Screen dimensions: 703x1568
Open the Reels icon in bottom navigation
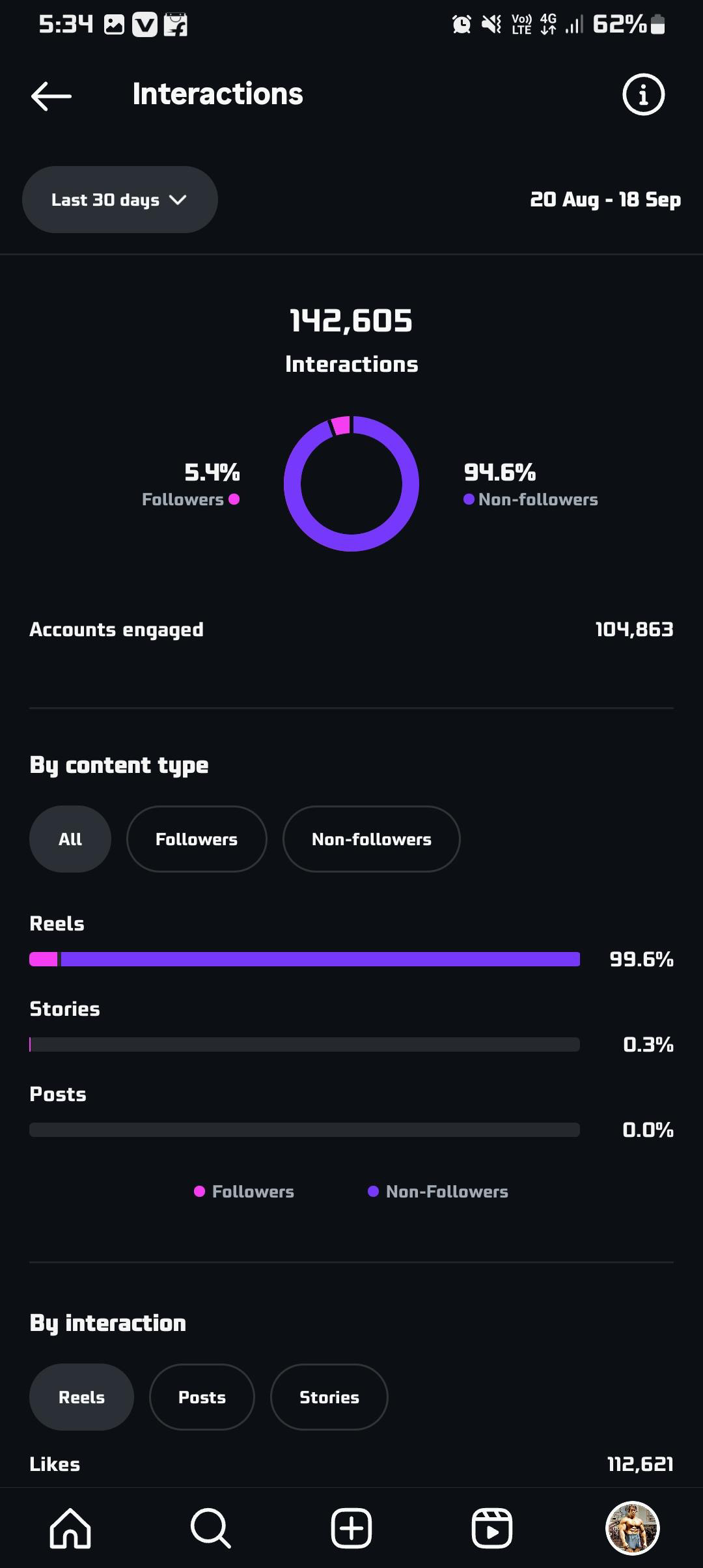tap(491, 1528)
